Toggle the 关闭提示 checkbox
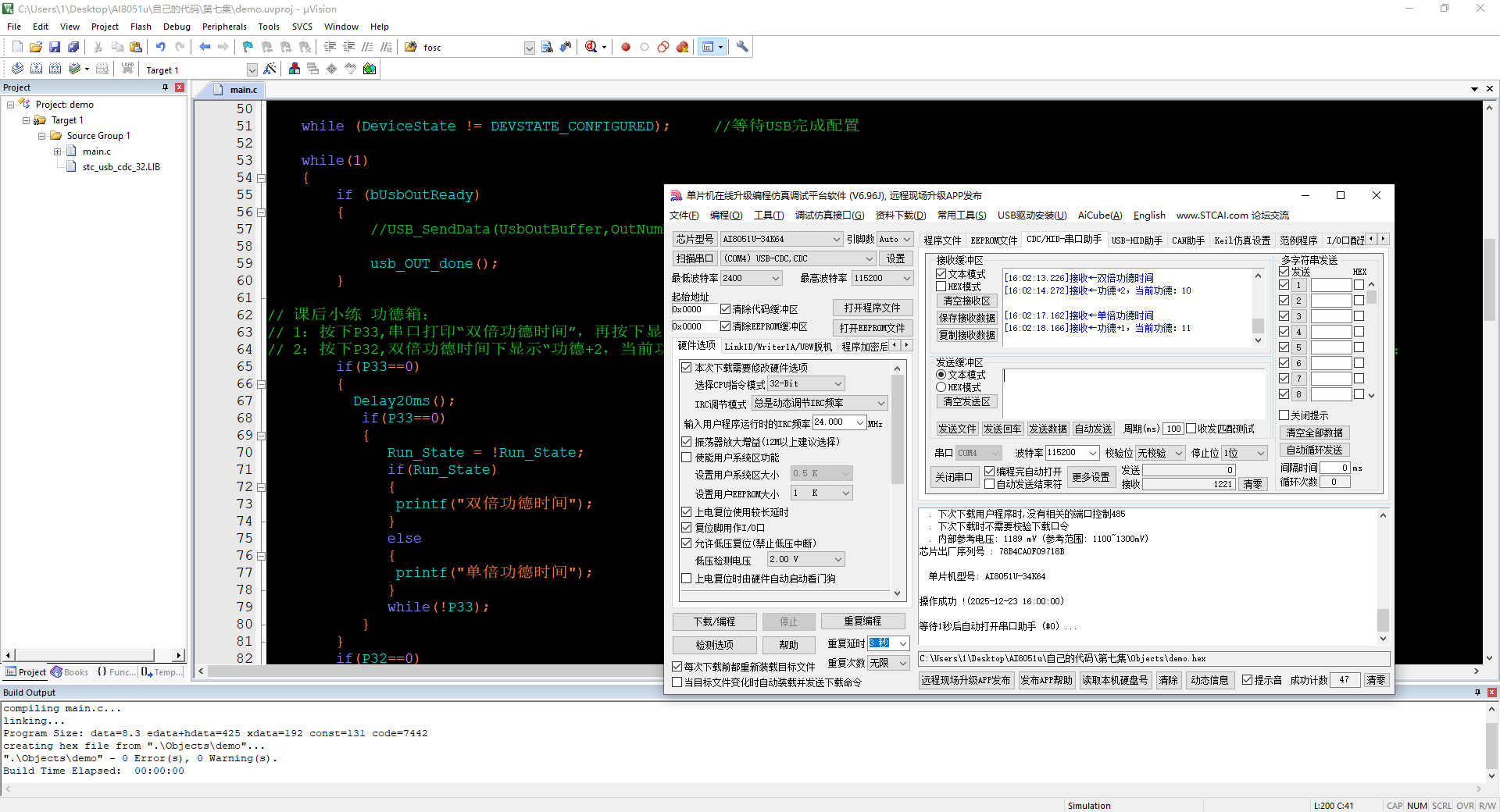This screenshot has width=1500, height=812. [1284, 415]
